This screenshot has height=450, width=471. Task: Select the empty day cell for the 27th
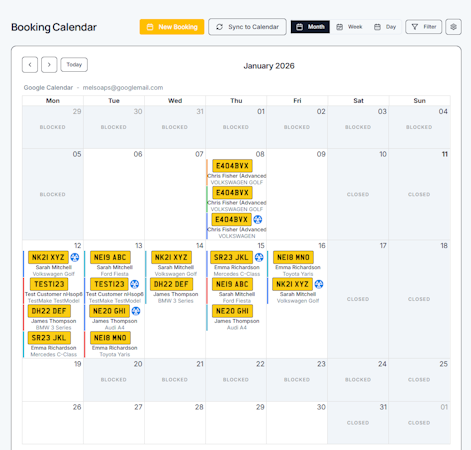(114, 423)
